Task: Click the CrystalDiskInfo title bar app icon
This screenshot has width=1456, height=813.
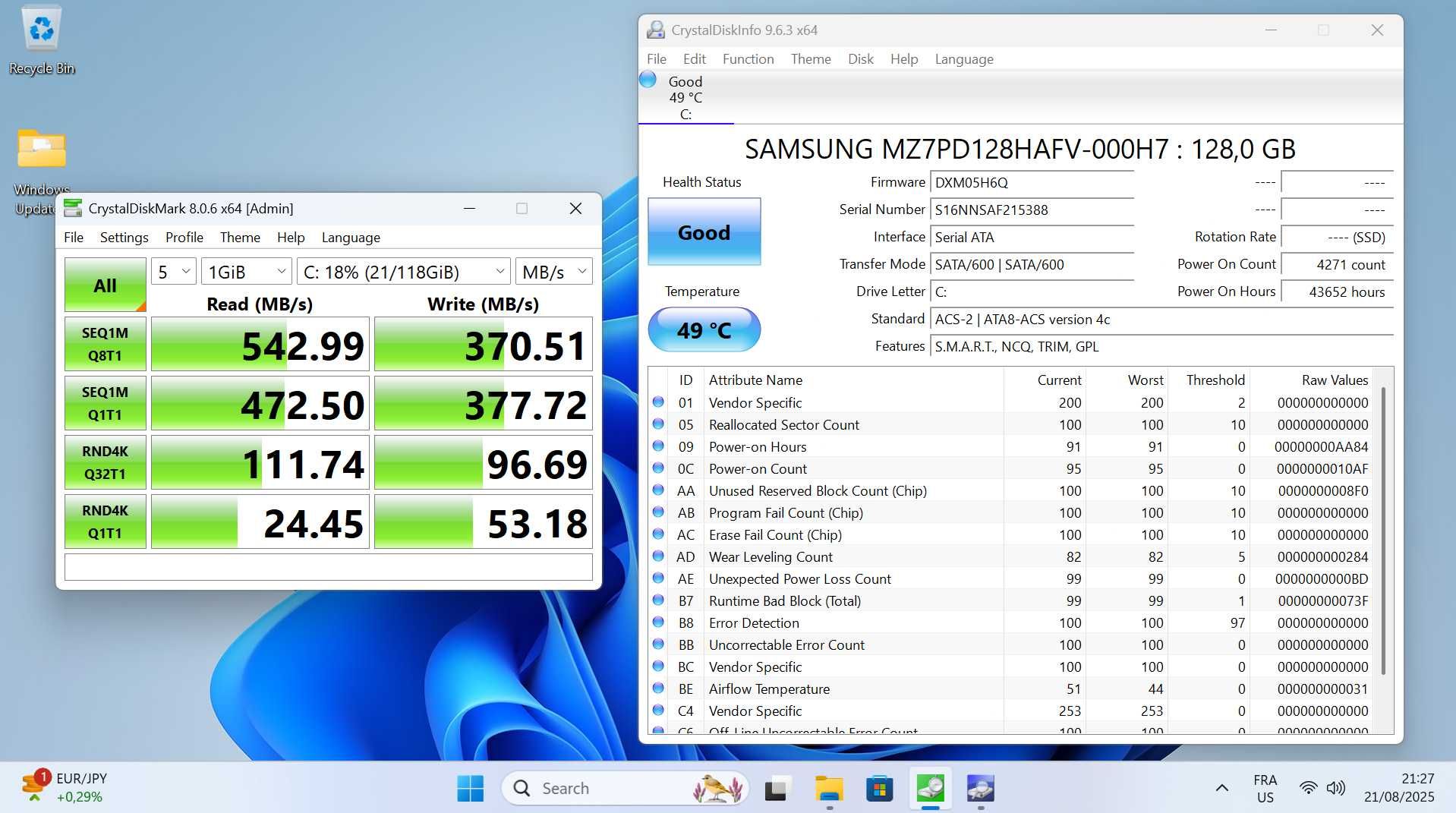Action: pos(655,30)
